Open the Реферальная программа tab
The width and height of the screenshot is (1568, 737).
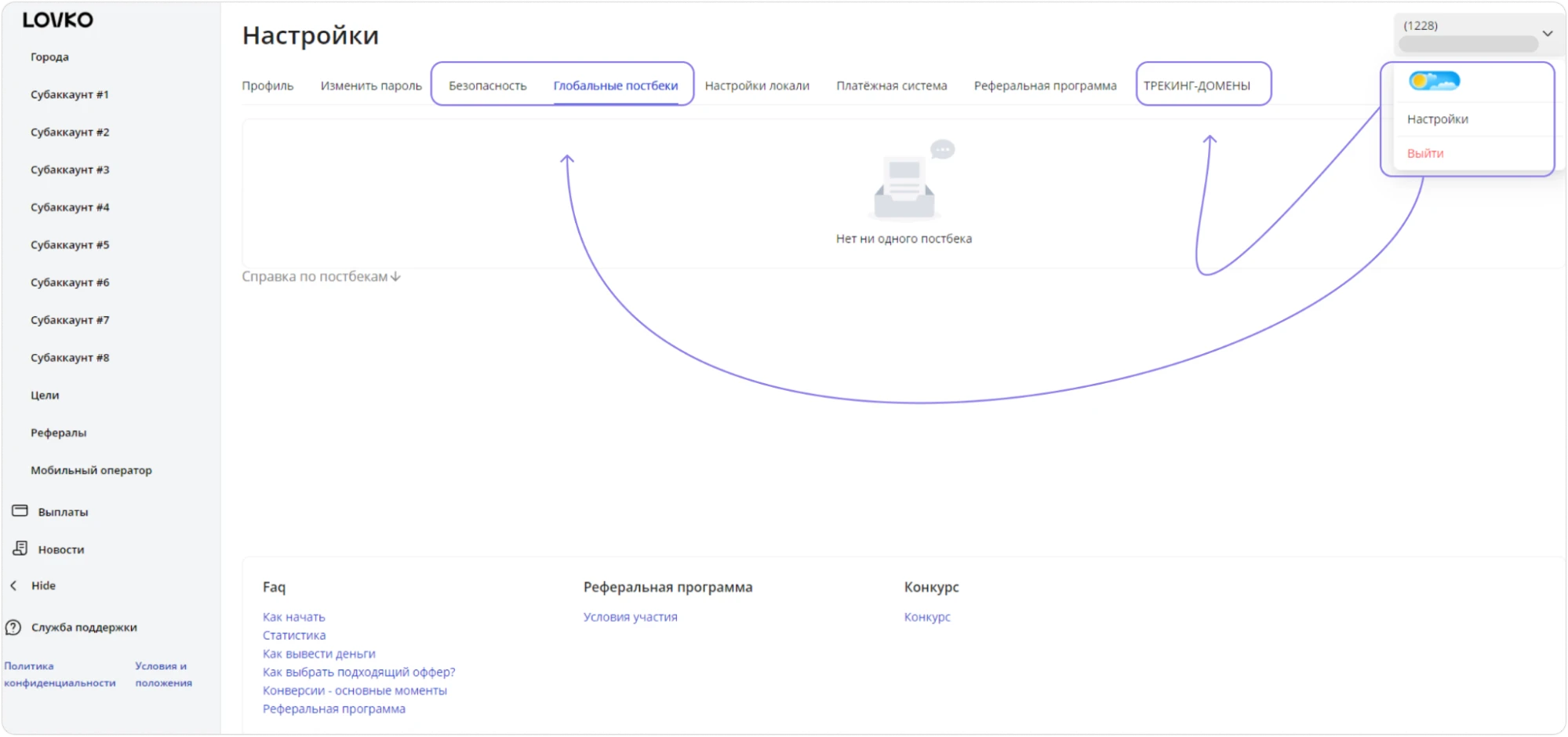click(x=1046, y=86)
